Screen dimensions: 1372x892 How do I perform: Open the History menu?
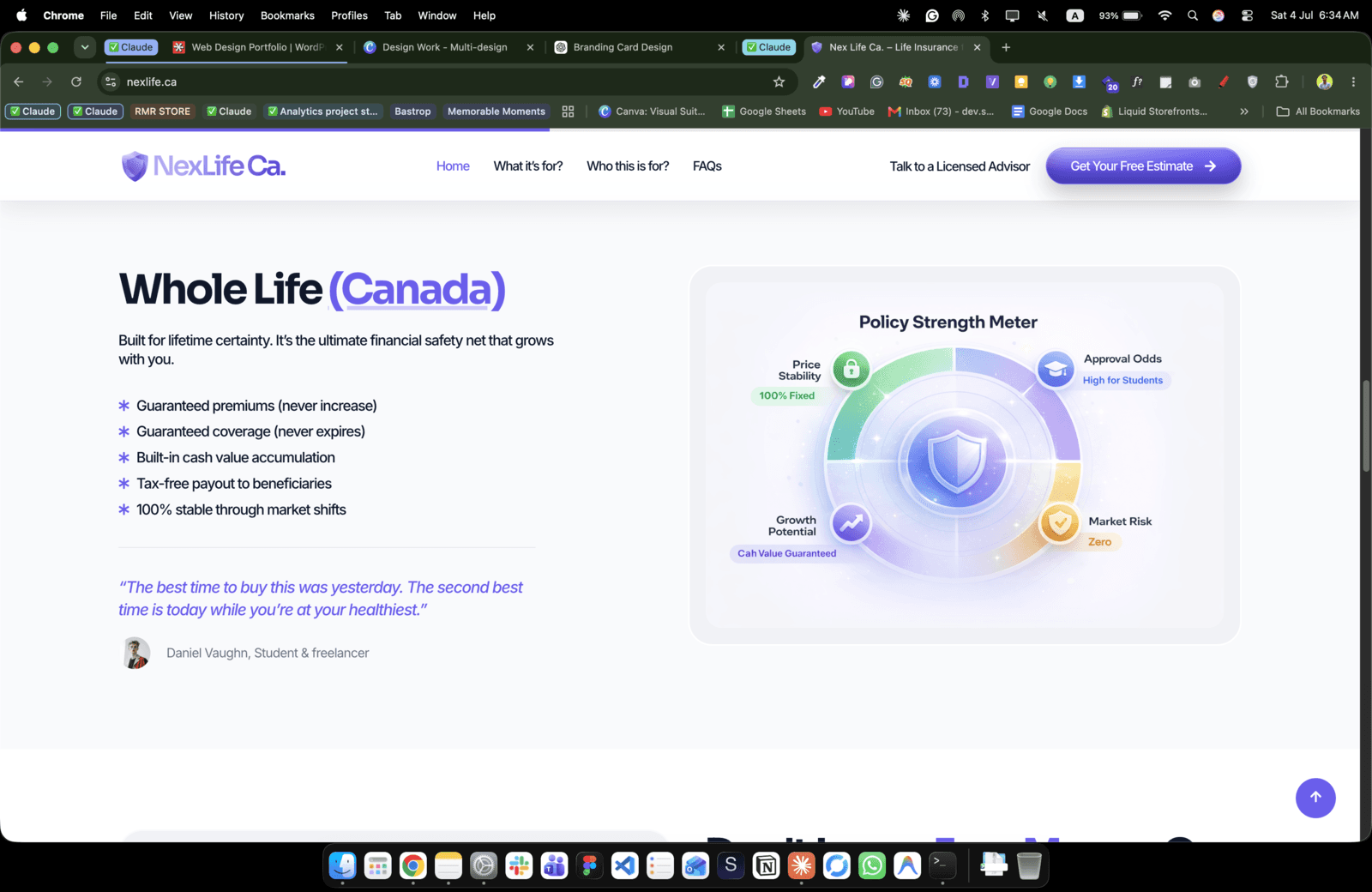click(x=226, y=15)
